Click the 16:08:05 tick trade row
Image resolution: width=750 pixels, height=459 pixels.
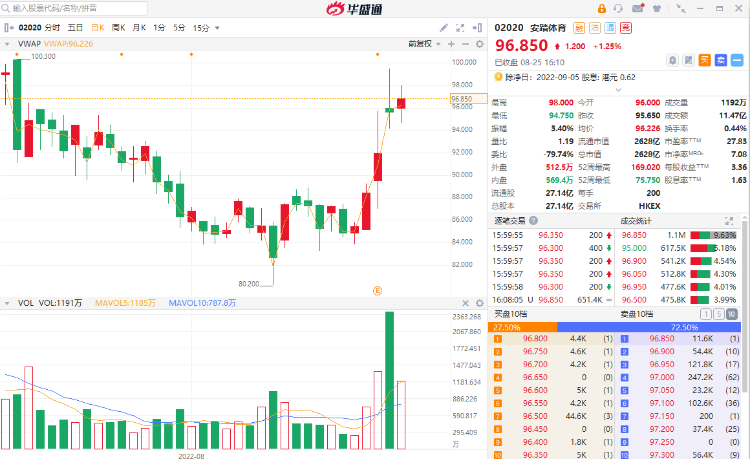[x=552, y=300]
